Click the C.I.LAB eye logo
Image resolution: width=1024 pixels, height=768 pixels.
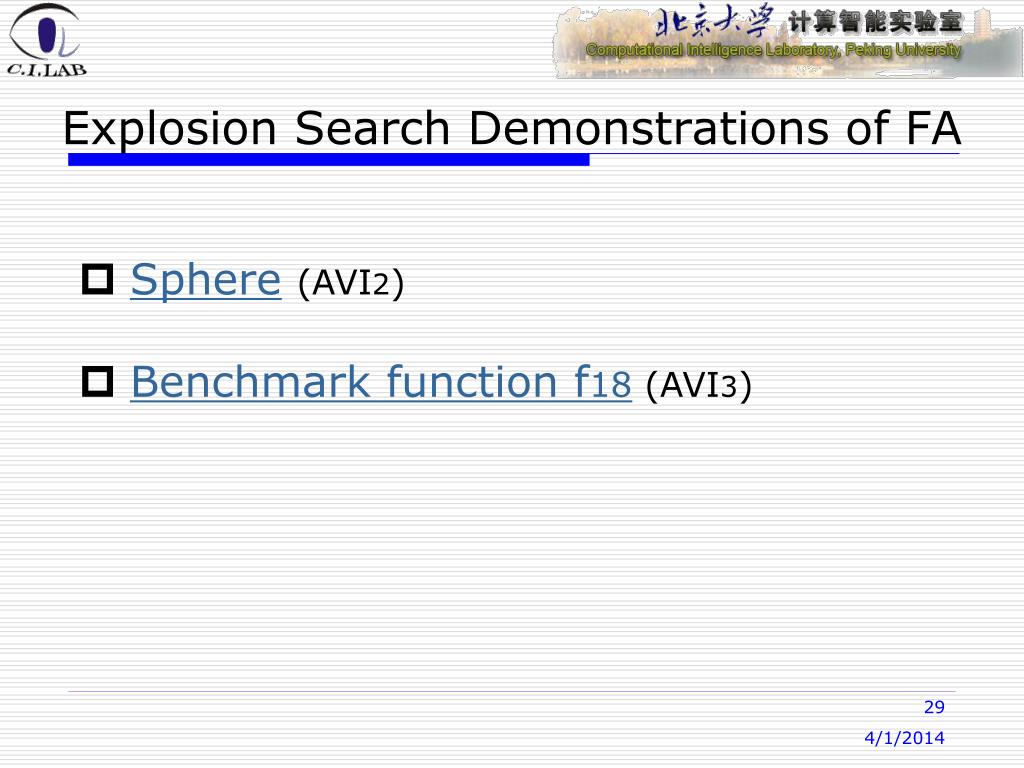tap(45, 31)
